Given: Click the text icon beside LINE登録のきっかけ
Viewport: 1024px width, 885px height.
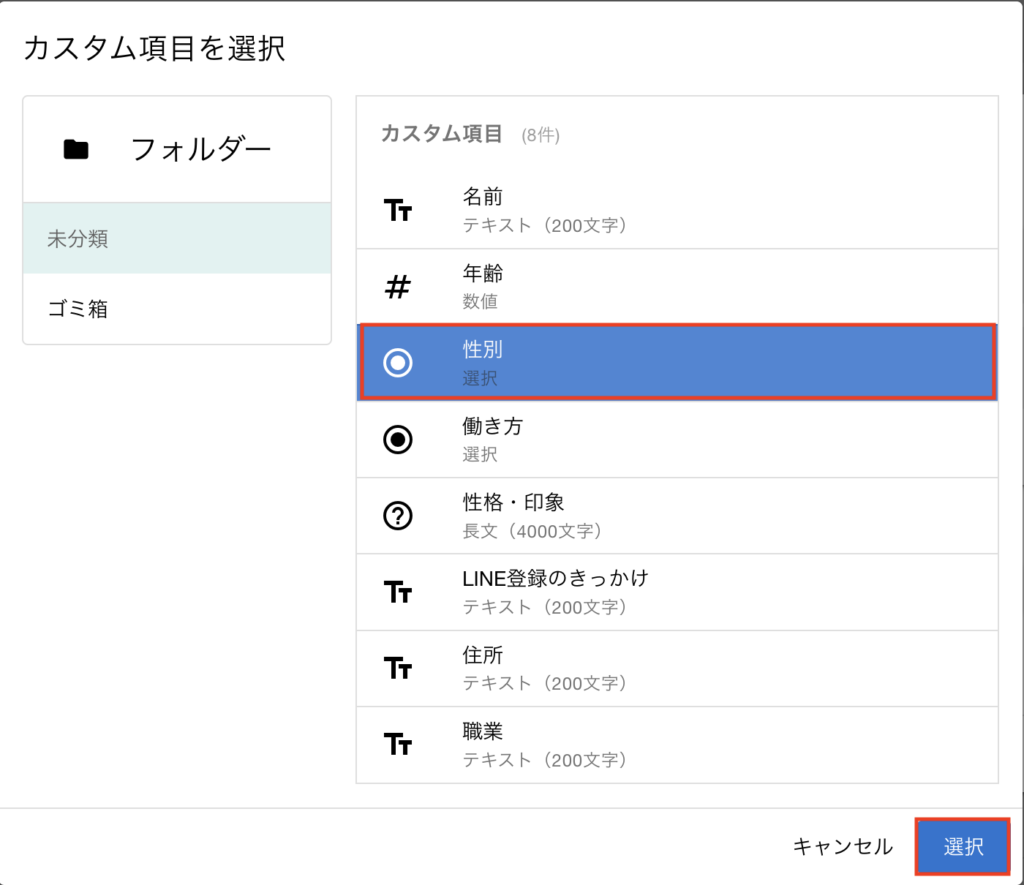Looking at the screenshot, I should [x=398, y=592].
